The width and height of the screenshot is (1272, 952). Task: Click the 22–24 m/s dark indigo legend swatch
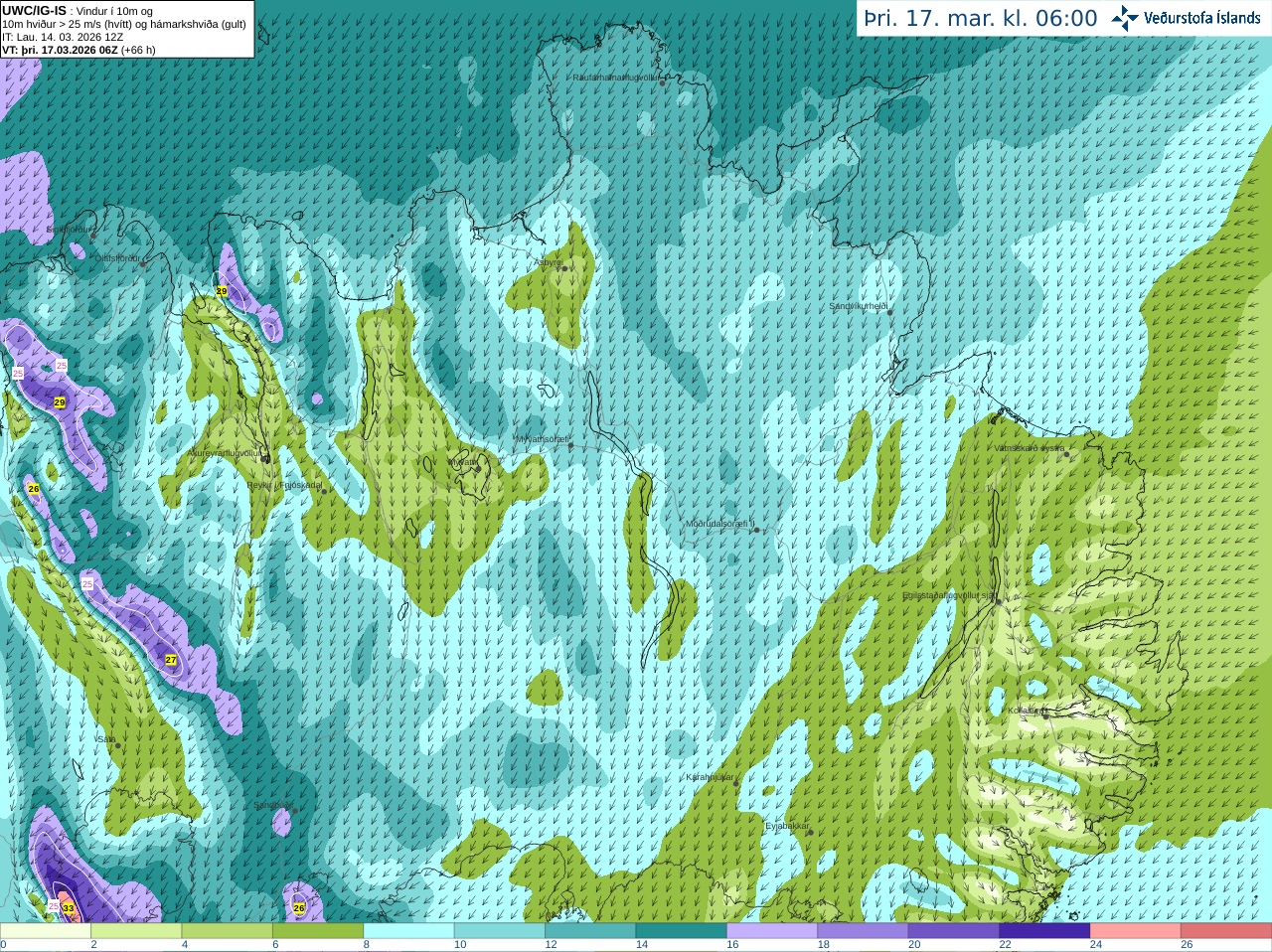1045,931
